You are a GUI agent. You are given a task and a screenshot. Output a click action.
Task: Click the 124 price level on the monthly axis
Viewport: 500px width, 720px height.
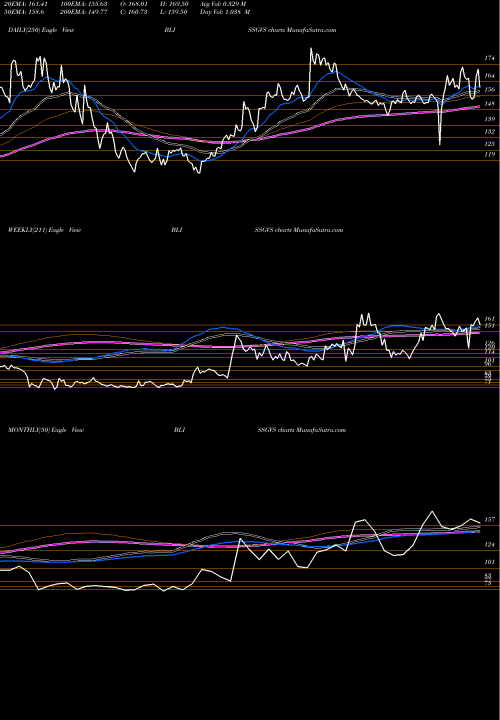489,545
